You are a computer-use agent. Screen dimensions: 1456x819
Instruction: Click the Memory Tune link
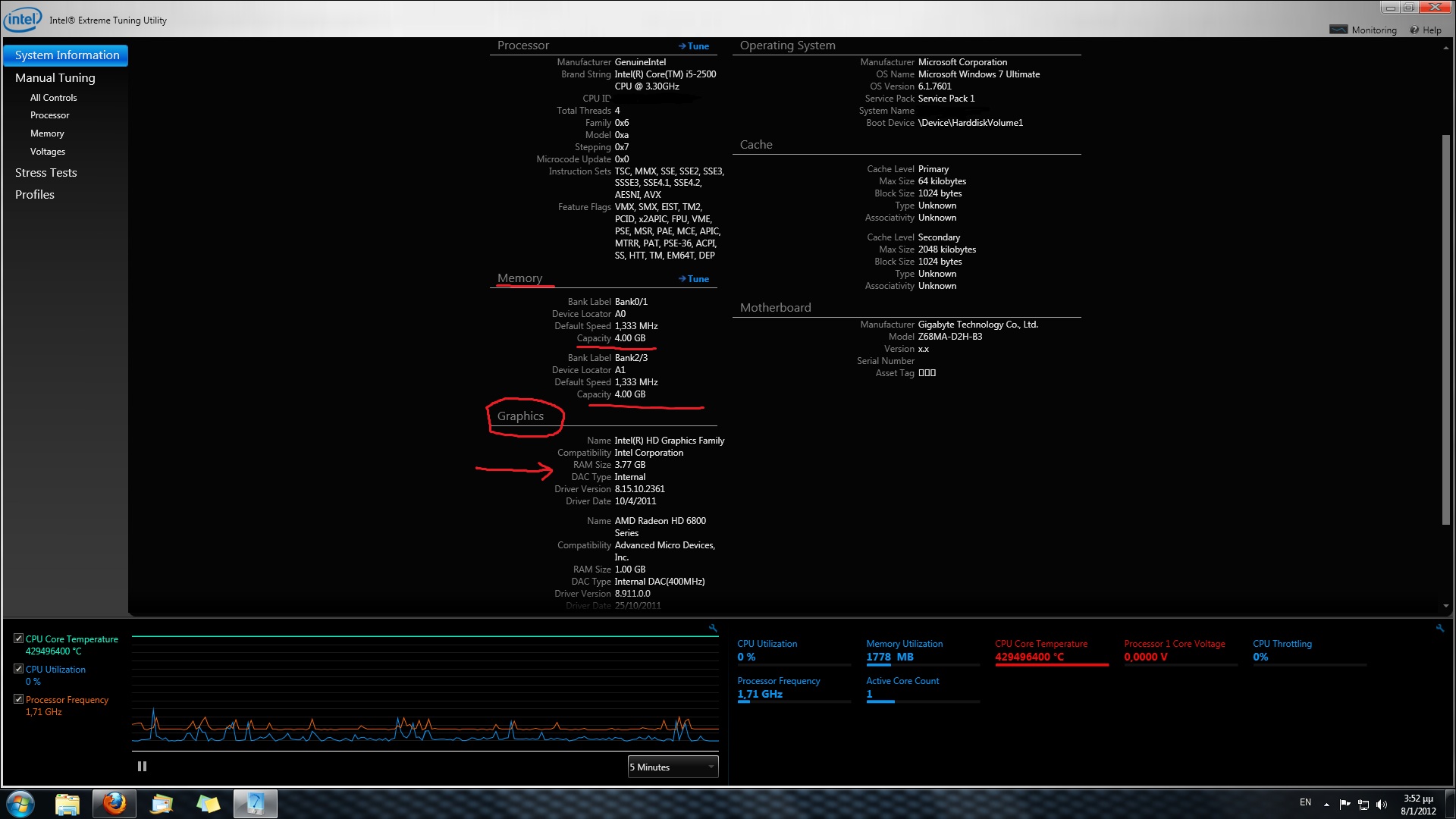tap(694, 279)
